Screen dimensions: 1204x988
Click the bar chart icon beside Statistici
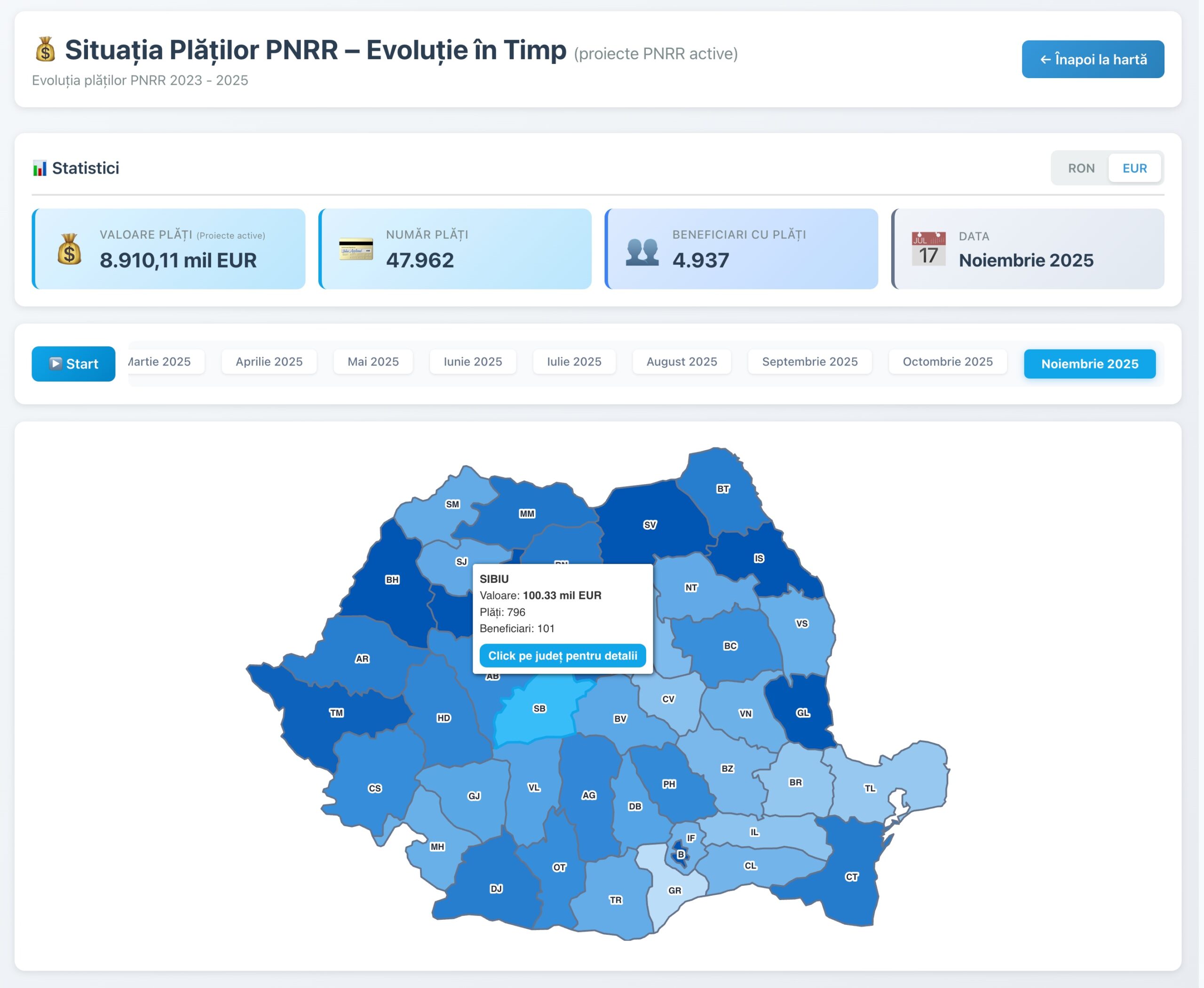coord(40,168)
